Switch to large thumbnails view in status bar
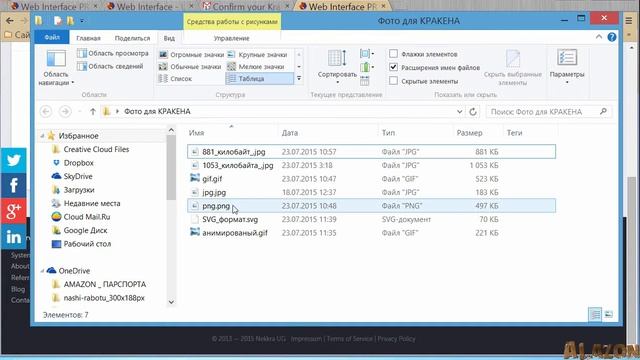 click(609, 314)
